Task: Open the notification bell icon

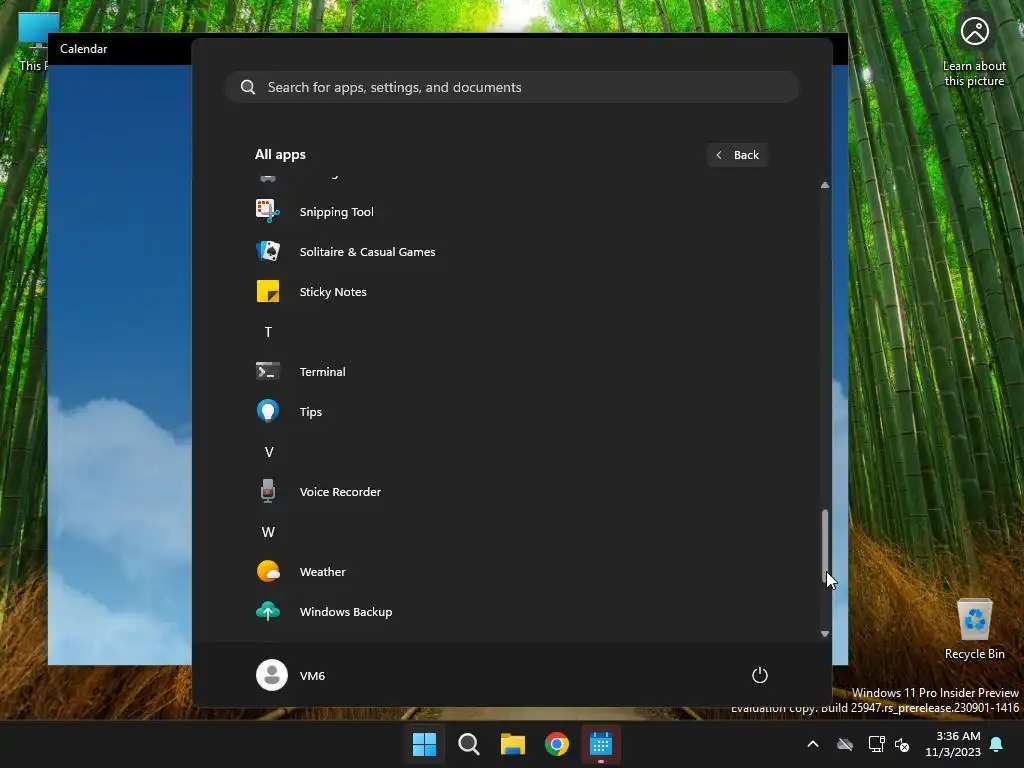Action: pos(997,744)
